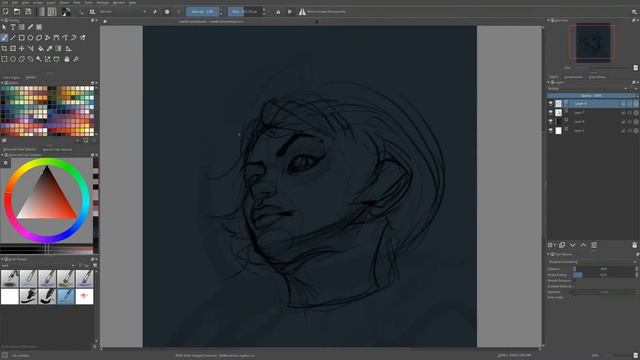Image resolution: width=640 pixels, height=360 pixels.
Task: Hide the highlighted layer via eye icon
Action: click(551, 104)
